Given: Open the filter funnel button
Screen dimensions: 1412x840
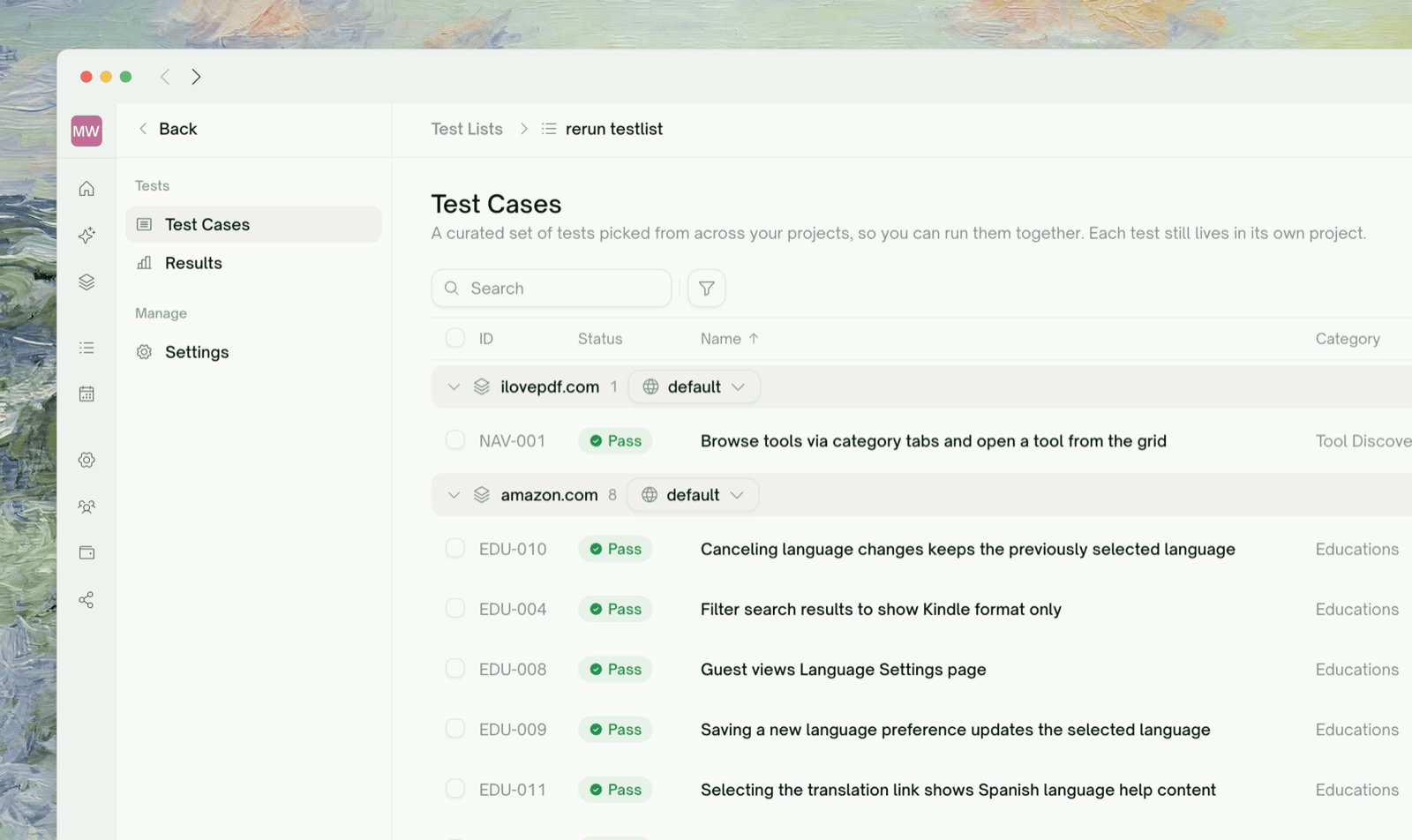Looking at the screenshot, I should [x=707, y=289].
